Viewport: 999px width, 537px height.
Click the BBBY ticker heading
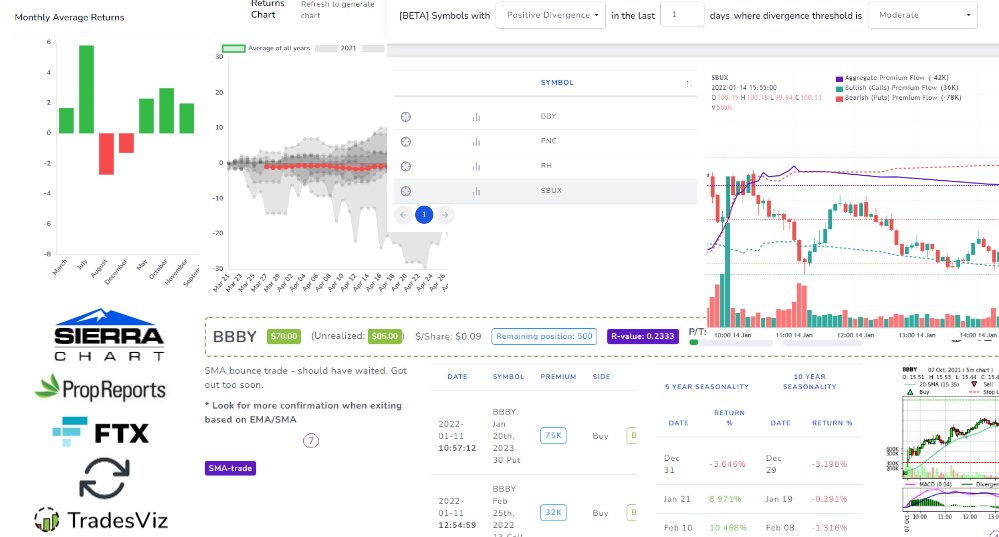(x=234, y=336)
